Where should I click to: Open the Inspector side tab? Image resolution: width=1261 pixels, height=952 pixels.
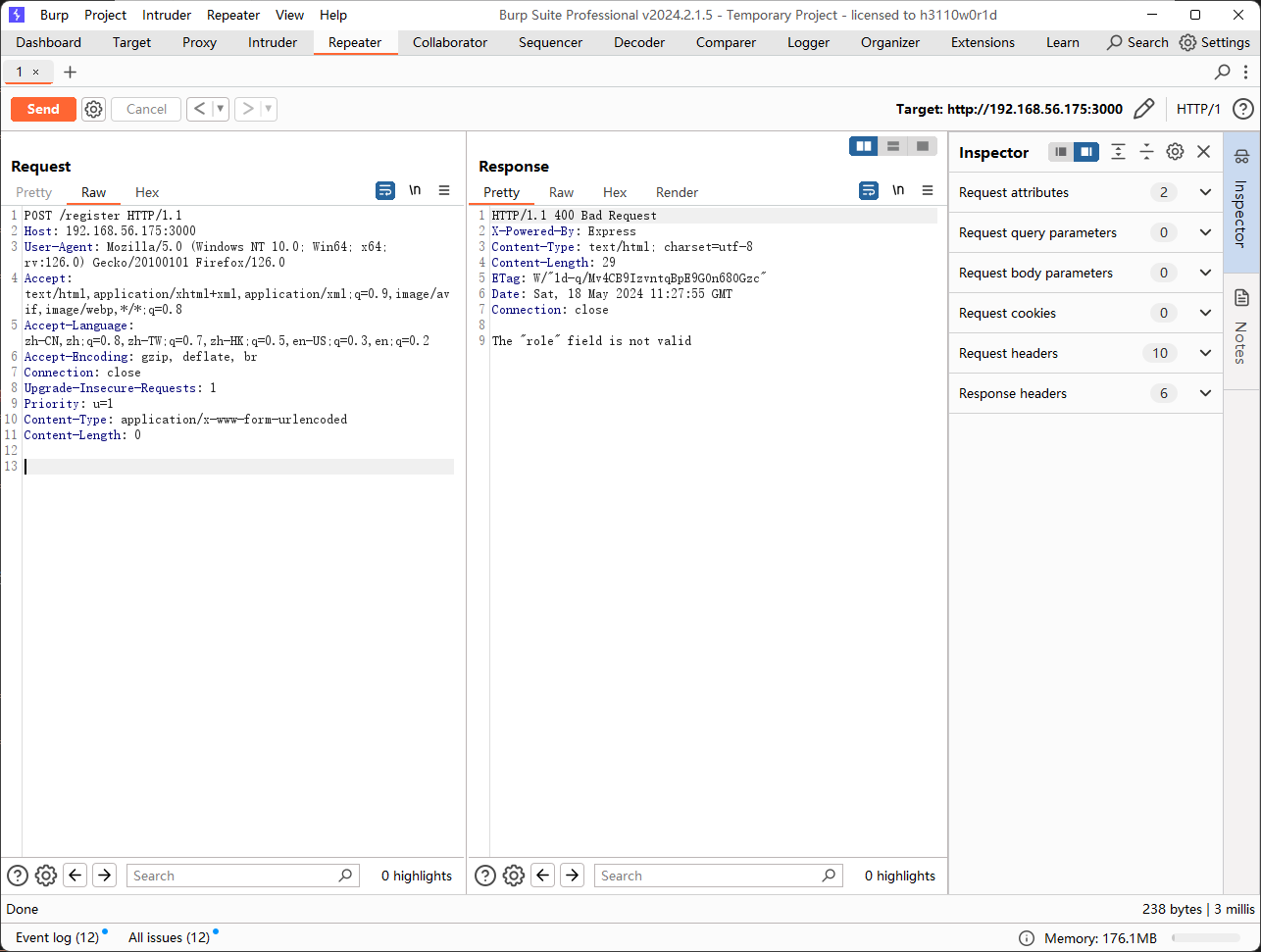point(1241,201)
